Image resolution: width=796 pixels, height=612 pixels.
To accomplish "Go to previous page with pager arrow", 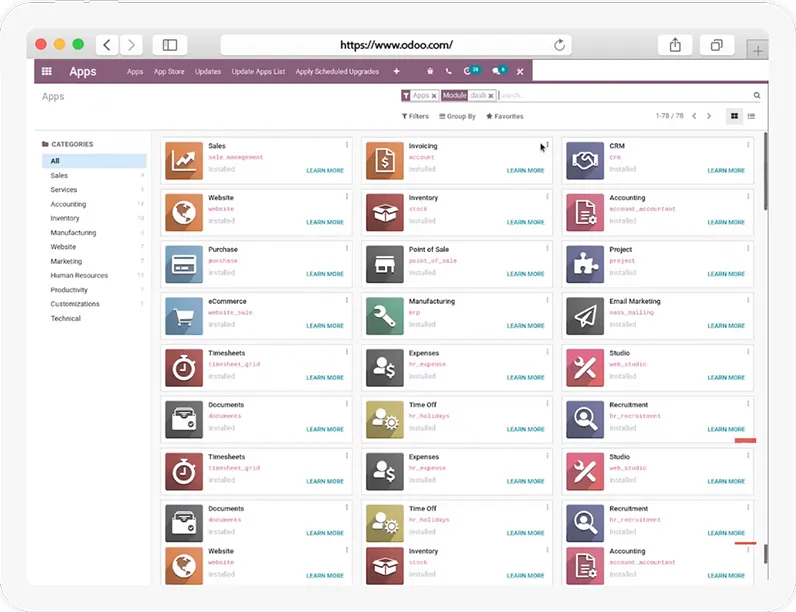I will pos(694,116).
